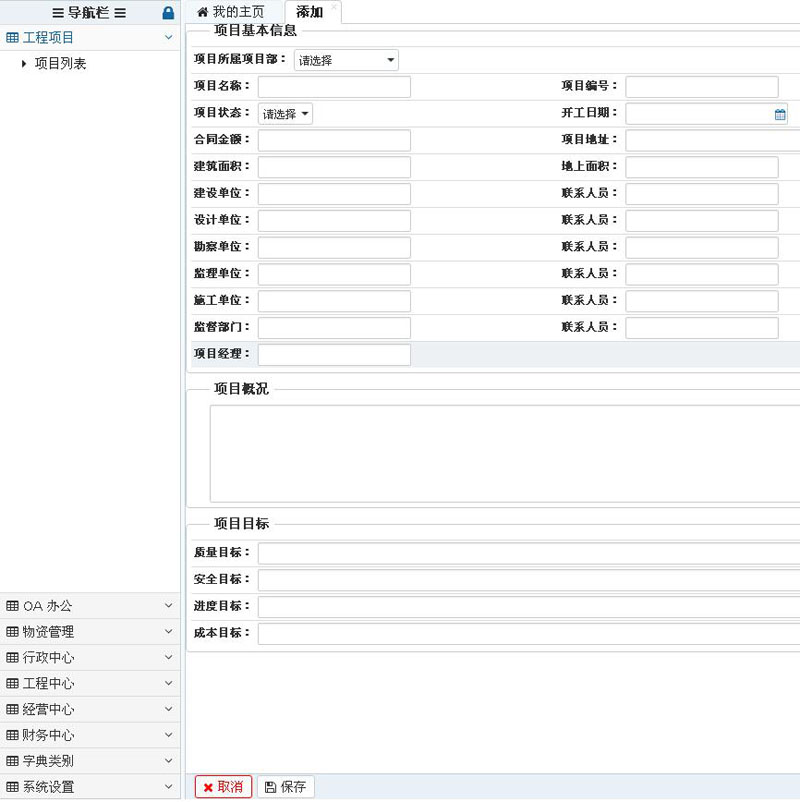Select the 质量目标 input field

528,553
